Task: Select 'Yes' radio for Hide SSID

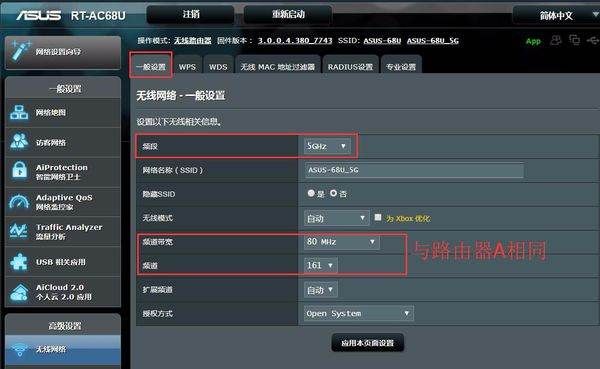Action: coord(311,193)
